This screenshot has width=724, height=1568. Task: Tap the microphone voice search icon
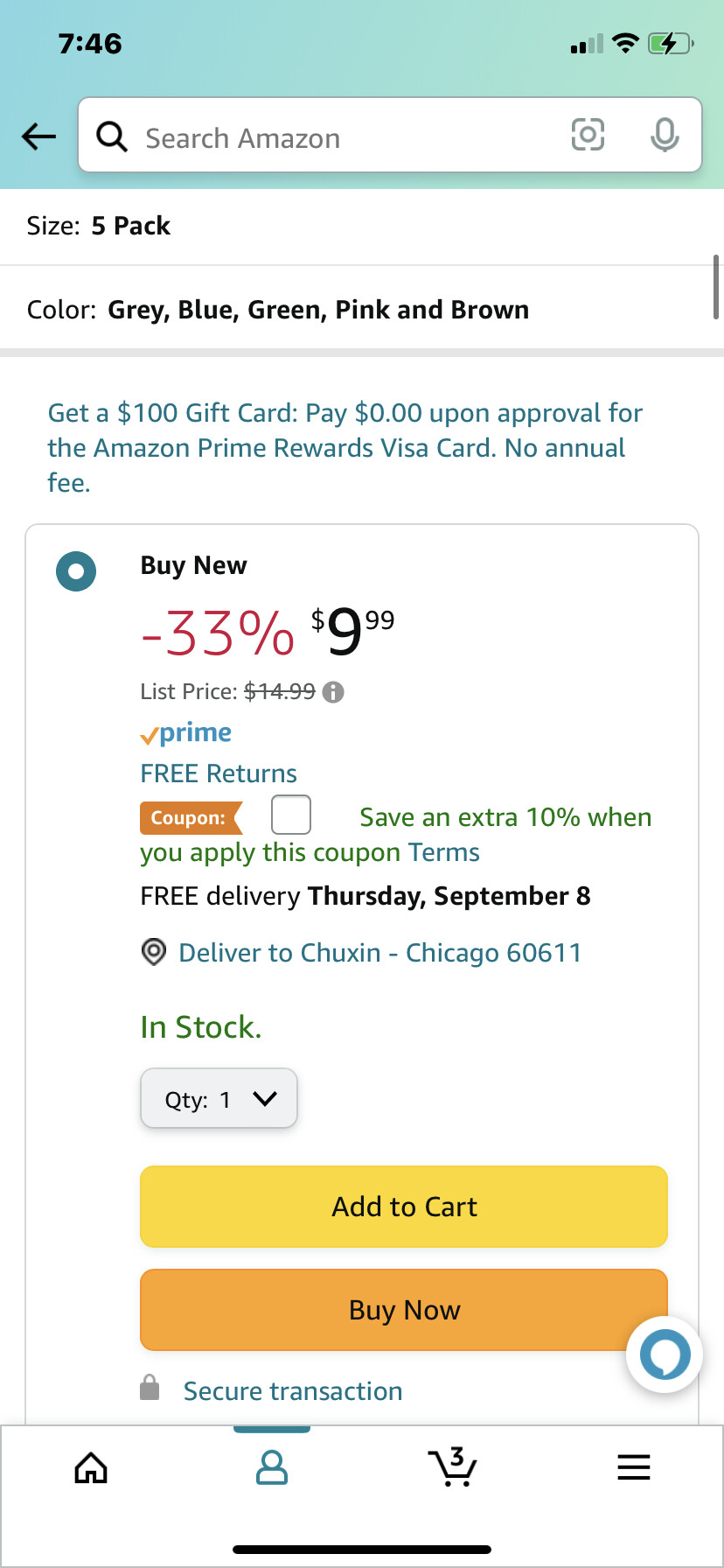(x=665, y=135)
